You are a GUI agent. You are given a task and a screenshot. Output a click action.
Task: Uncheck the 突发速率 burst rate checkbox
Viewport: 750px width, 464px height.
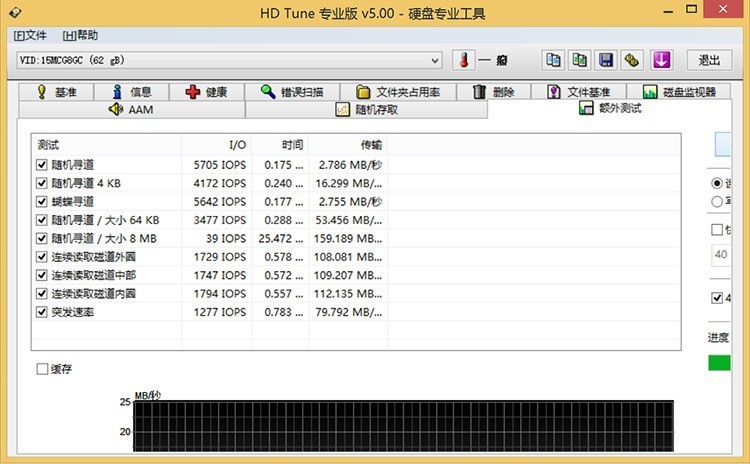(x=42, y=312)
